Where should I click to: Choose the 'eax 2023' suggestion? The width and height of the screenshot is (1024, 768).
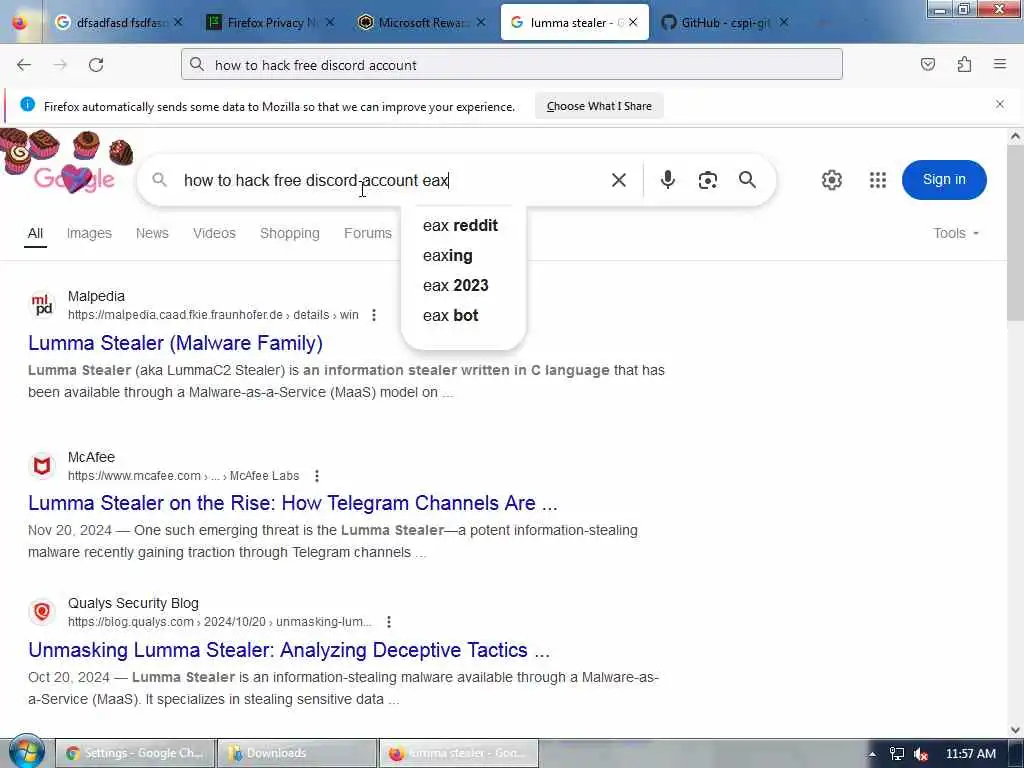(463, 285)
